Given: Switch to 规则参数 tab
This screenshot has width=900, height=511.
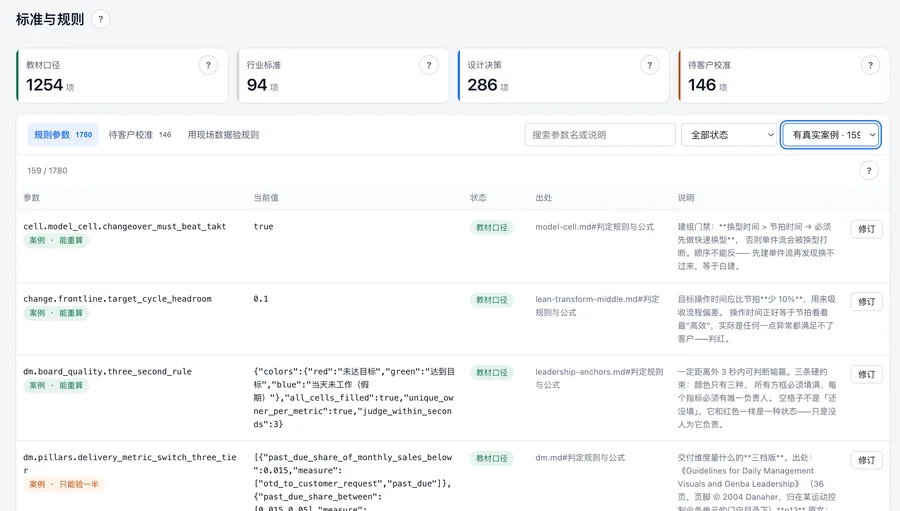Looking at the screenshot, I should (x=63, y=135).
